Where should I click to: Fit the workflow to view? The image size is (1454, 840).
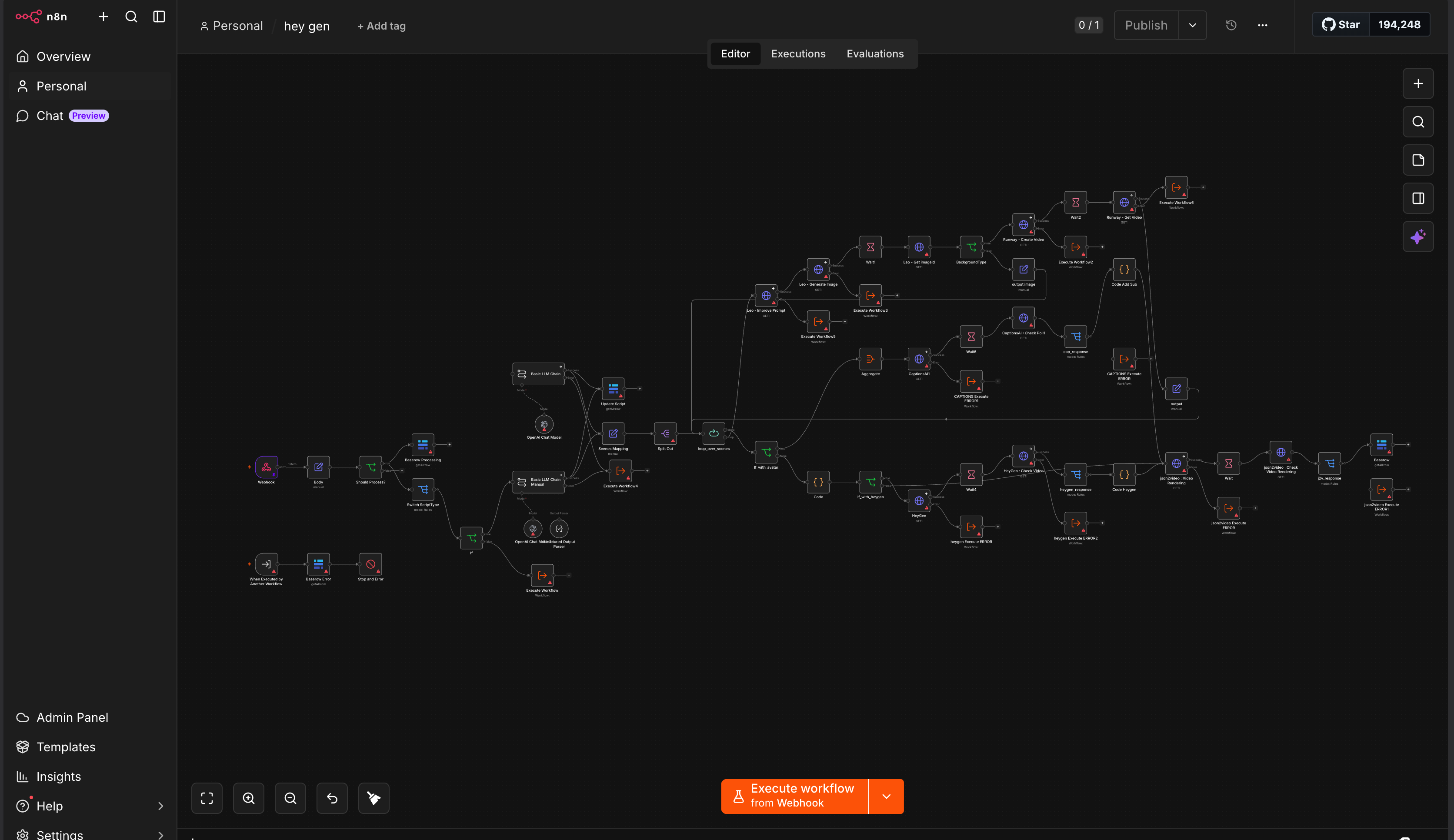207,798
